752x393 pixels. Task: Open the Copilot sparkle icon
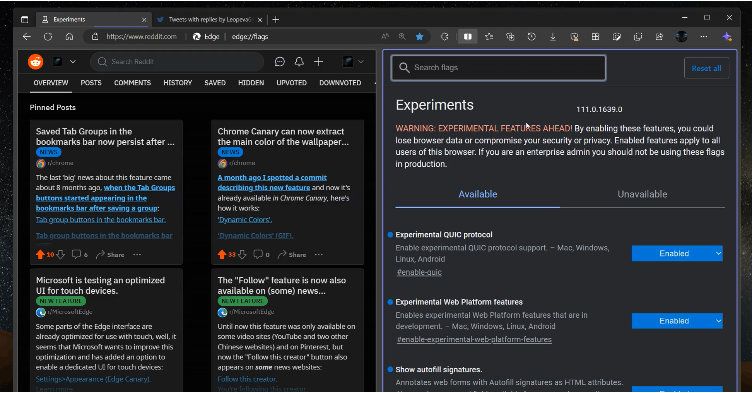click(727, 36)
